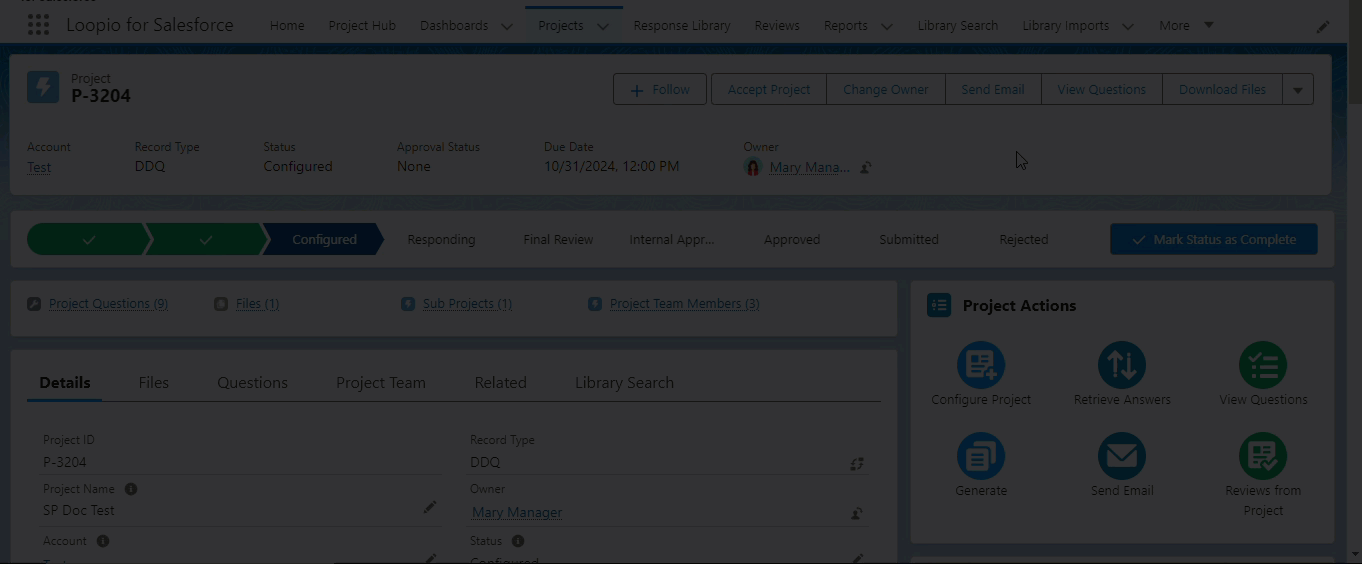
Task: Click the Sub Projects related list icon
Action: click(x=408, y=304)
